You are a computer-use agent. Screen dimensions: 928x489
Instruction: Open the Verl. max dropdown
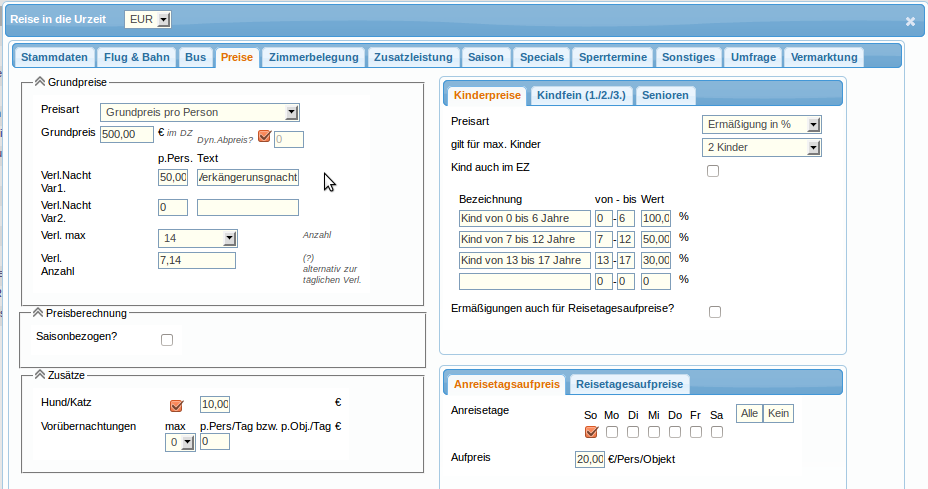pos(198,238)
